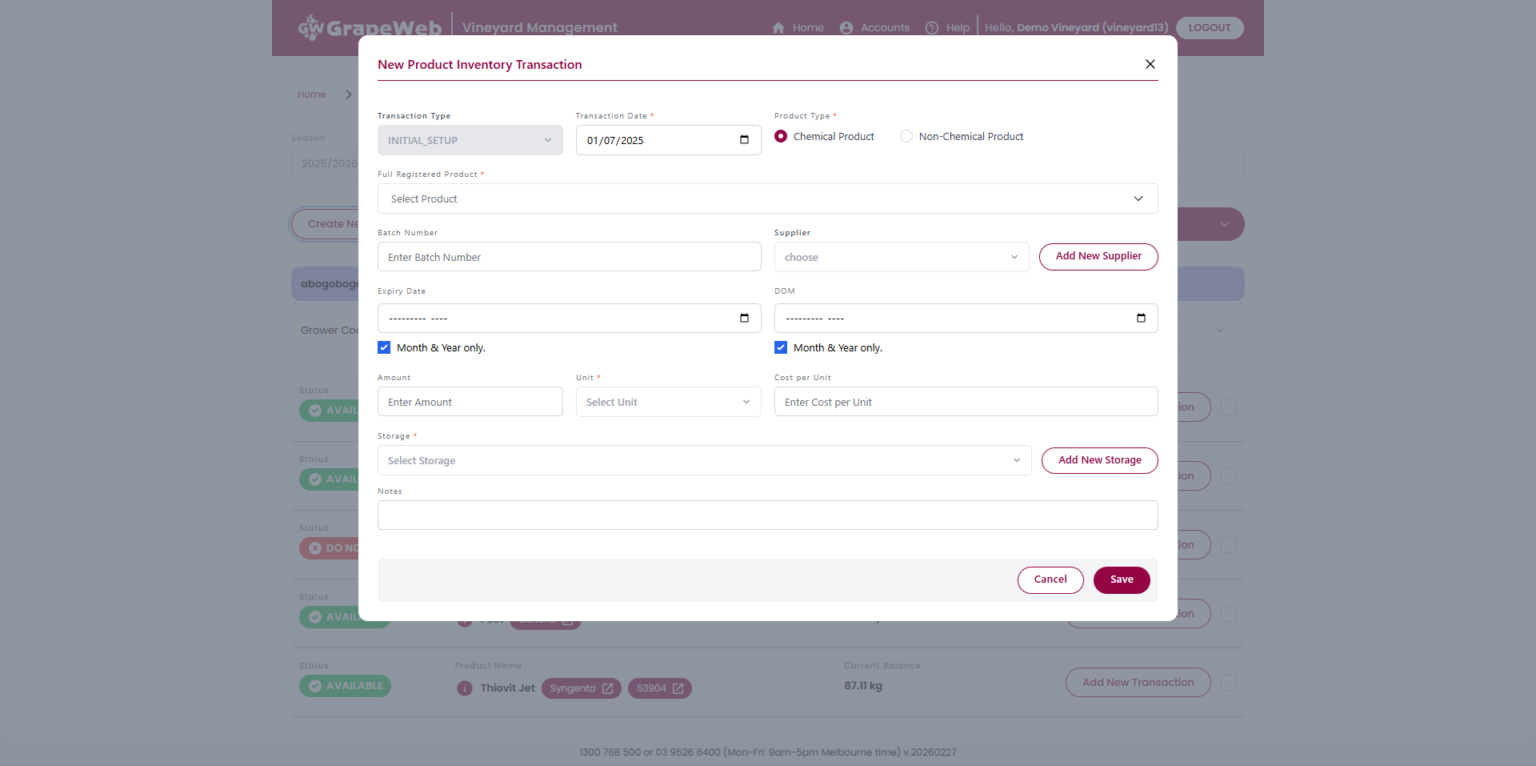Select the Non-Chemical Product radio button

906,136
